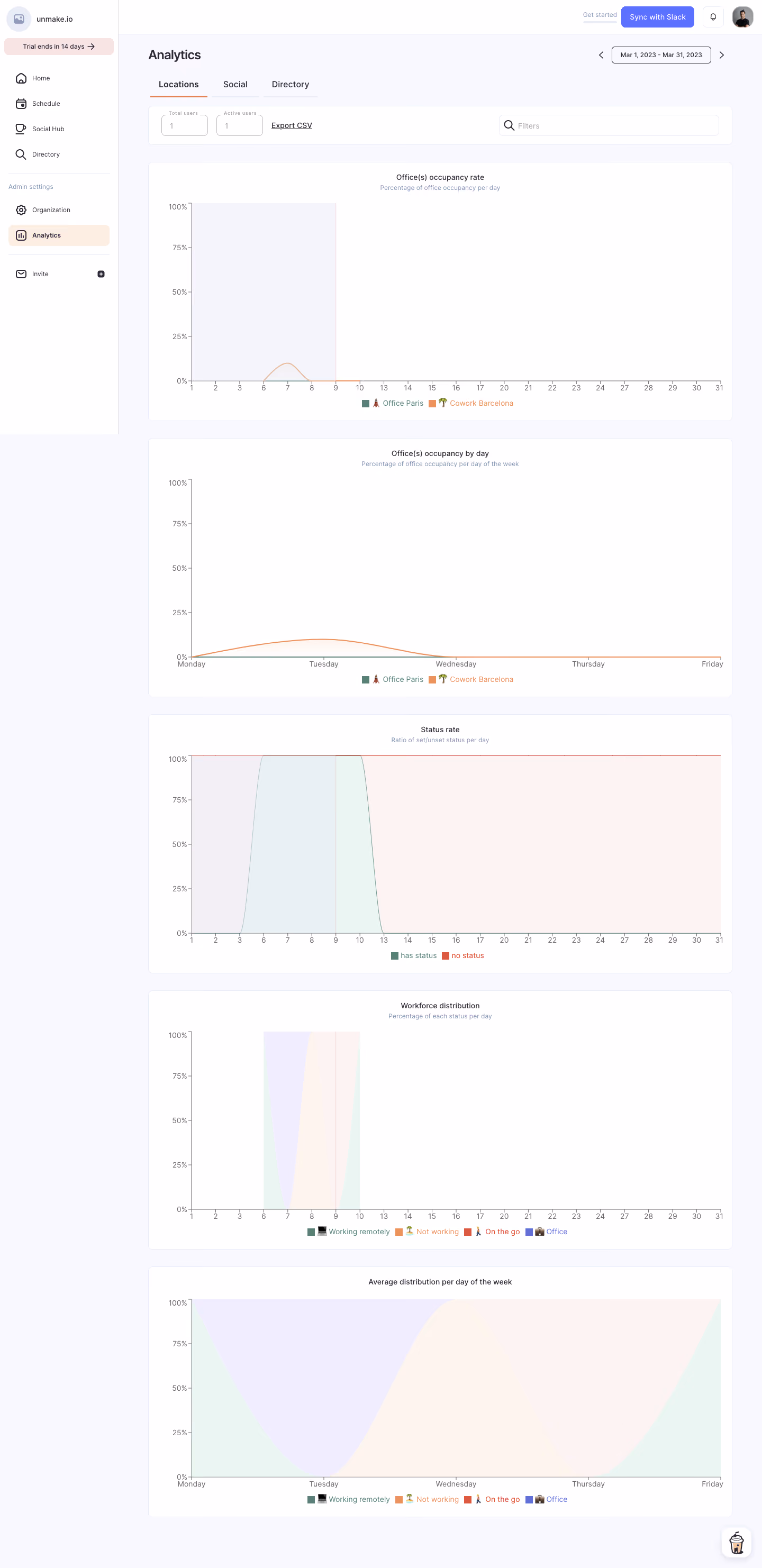Click the Active users field

239,125
